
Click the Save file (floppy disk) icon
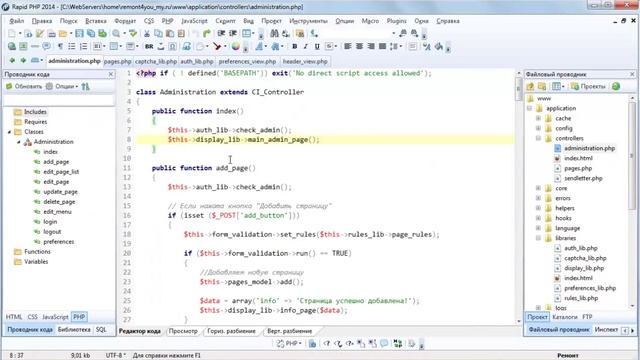[x=79, y=33]
